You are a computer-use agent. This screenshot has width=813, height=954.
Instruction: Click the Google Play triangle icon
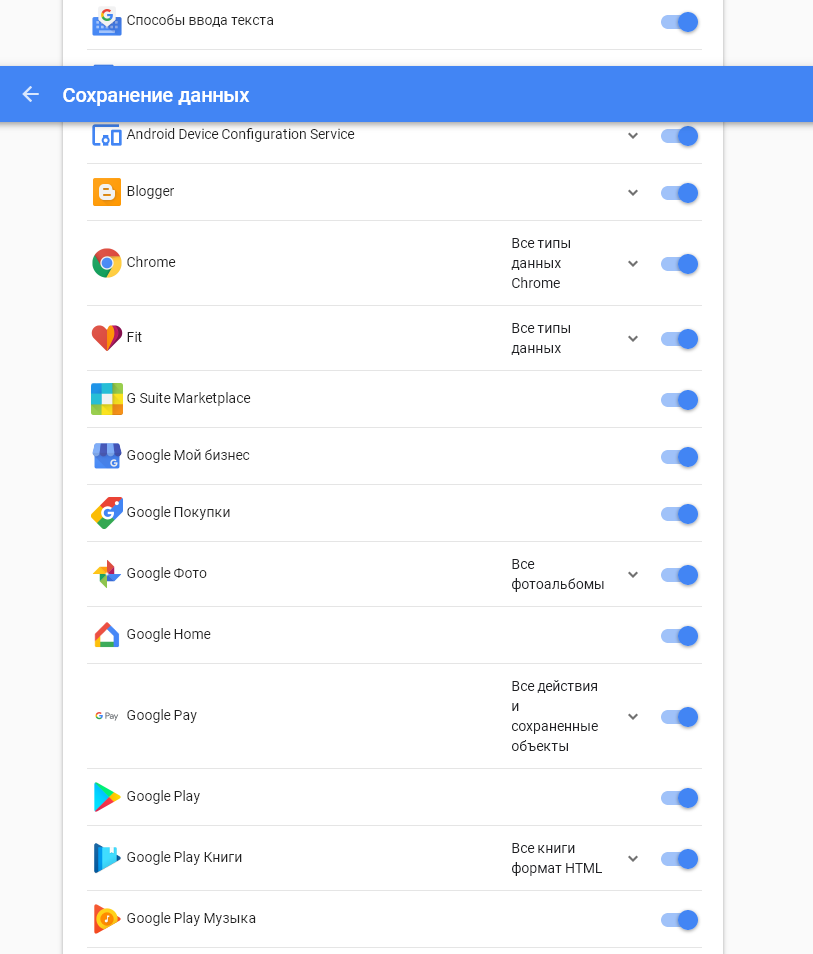106,797
